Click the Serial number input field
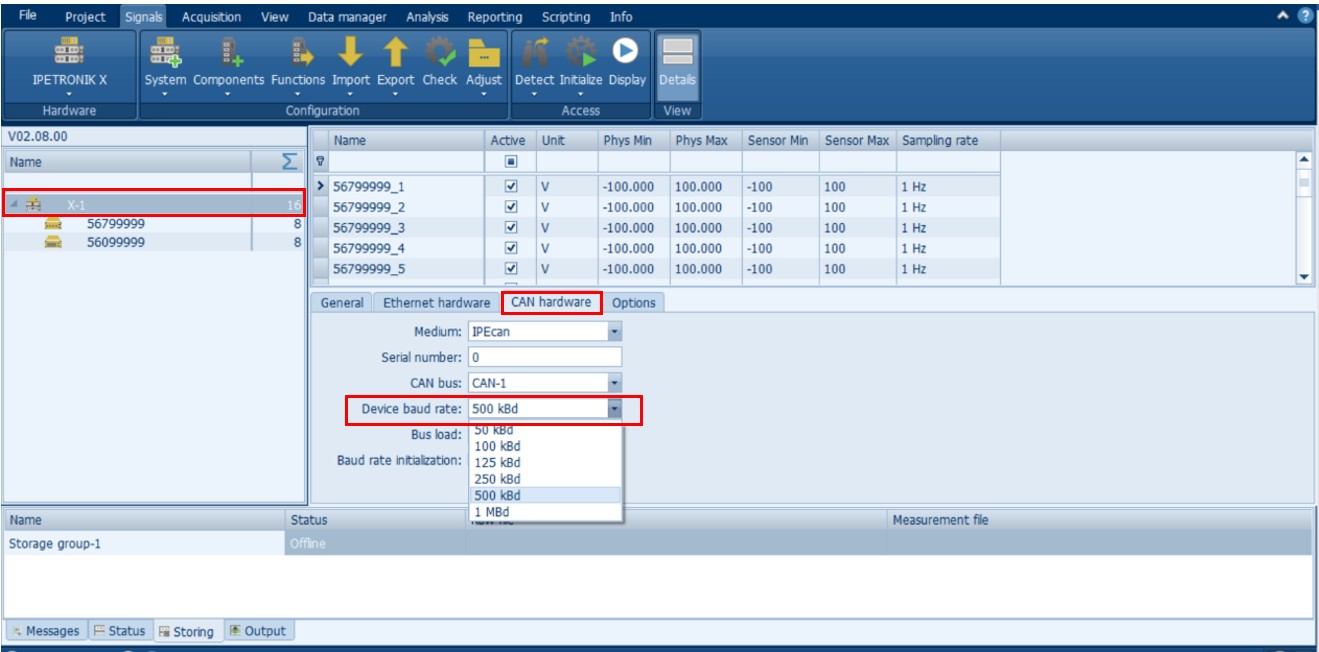This screenshot has height=652, width=1319. 544,357
